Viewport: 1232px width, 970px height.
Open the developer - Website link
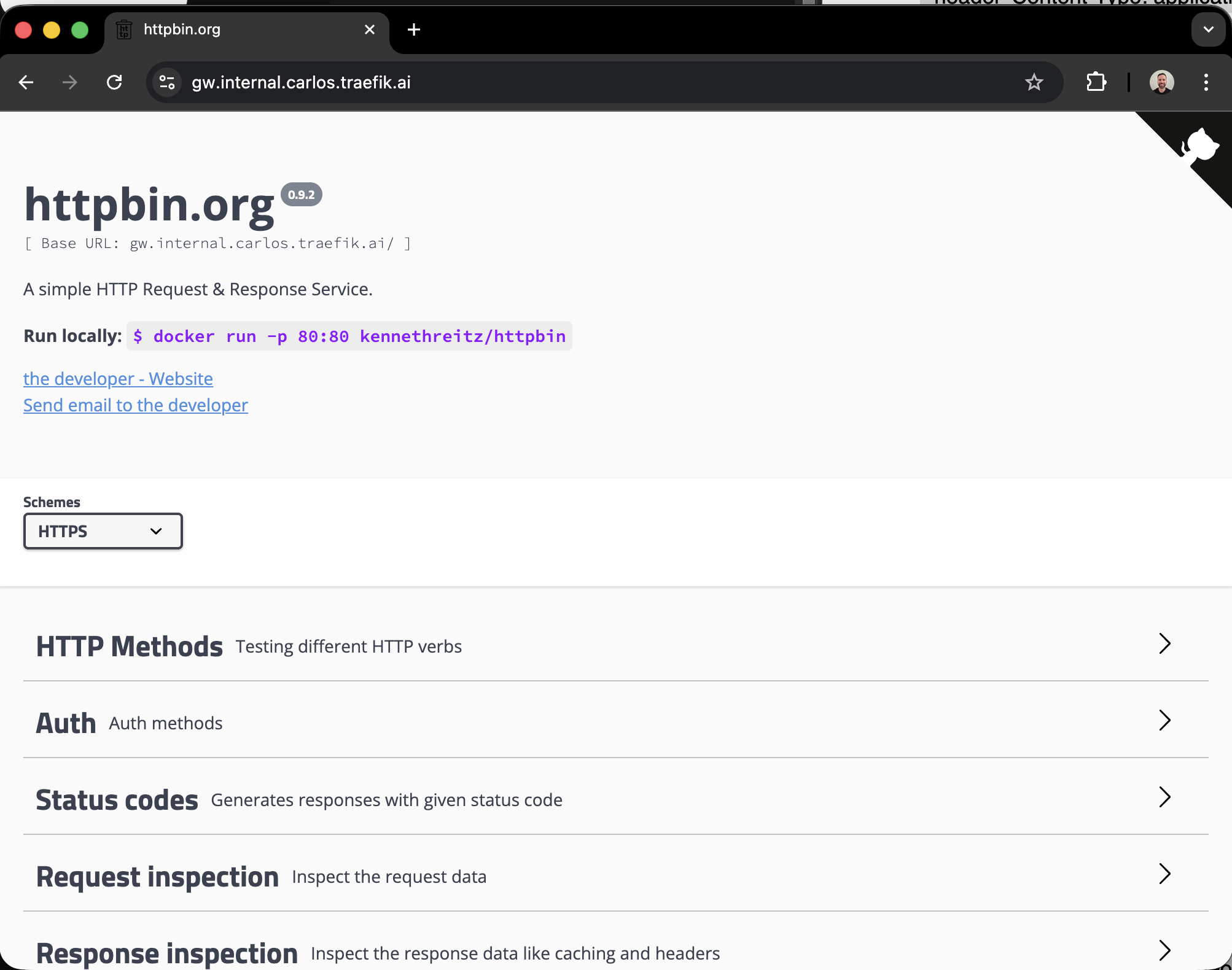[118, 379]
